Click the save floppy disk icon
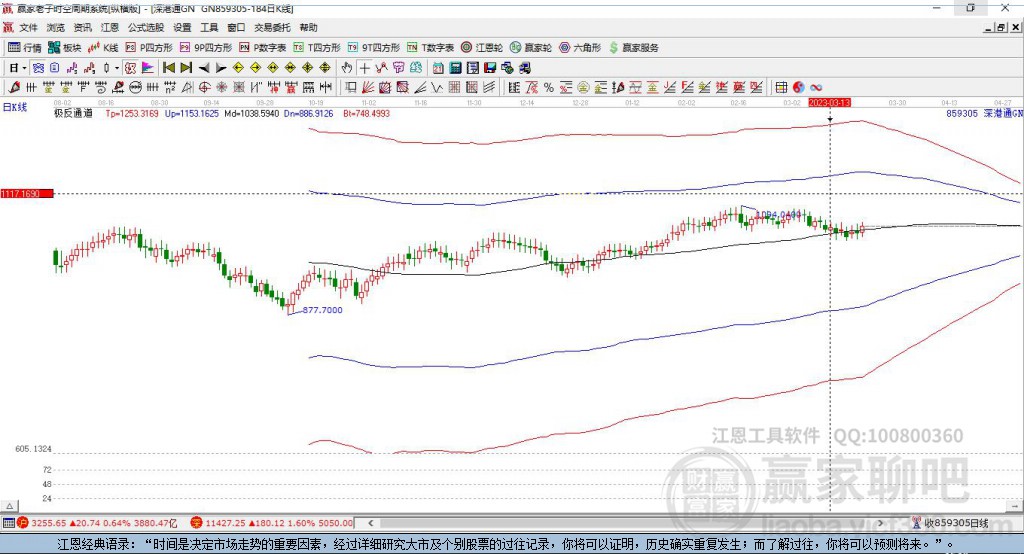1024x554 pixels. click(x=490, y=68)
